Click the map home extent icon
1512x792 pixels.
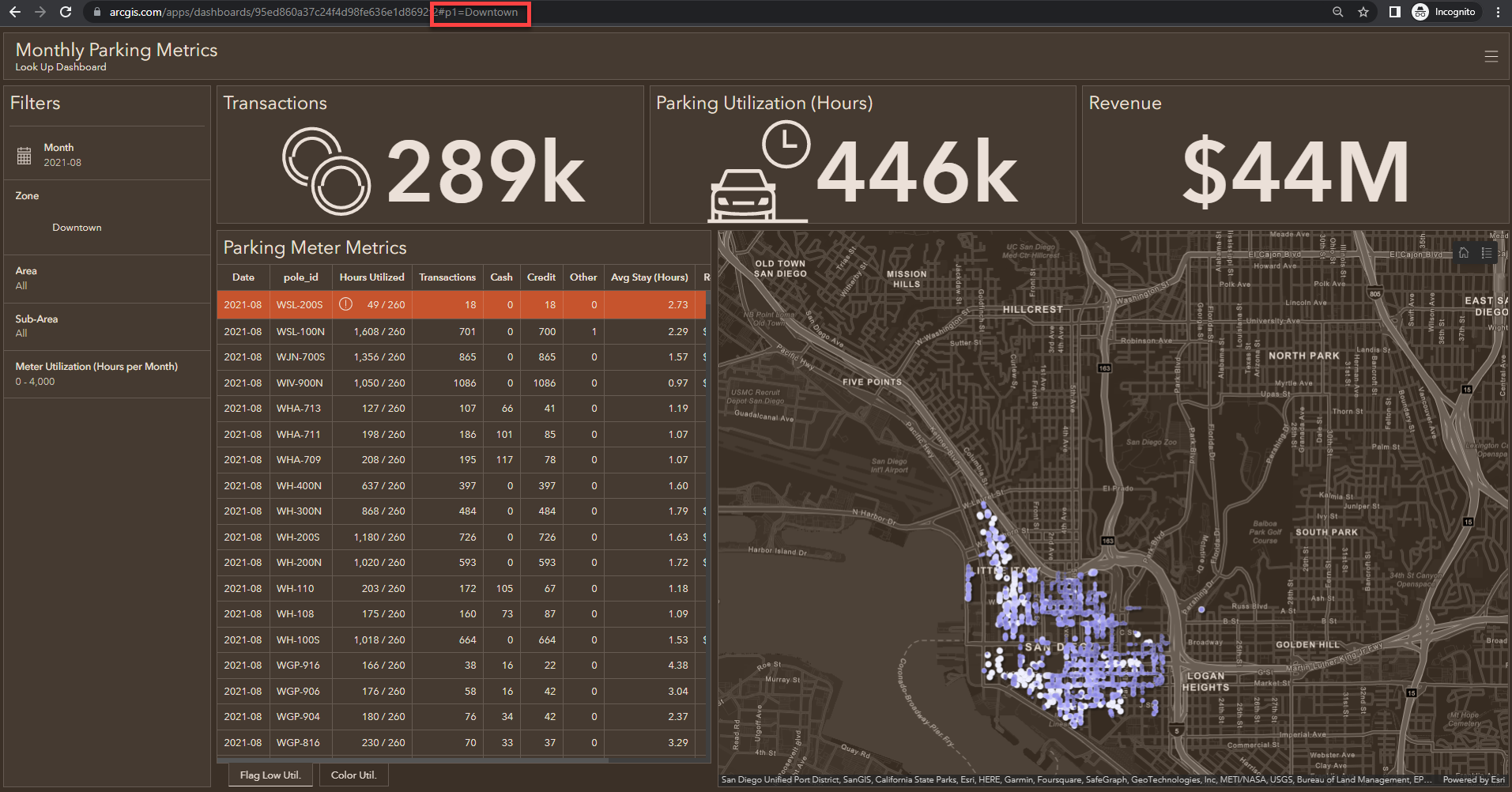click(1463, 253)
